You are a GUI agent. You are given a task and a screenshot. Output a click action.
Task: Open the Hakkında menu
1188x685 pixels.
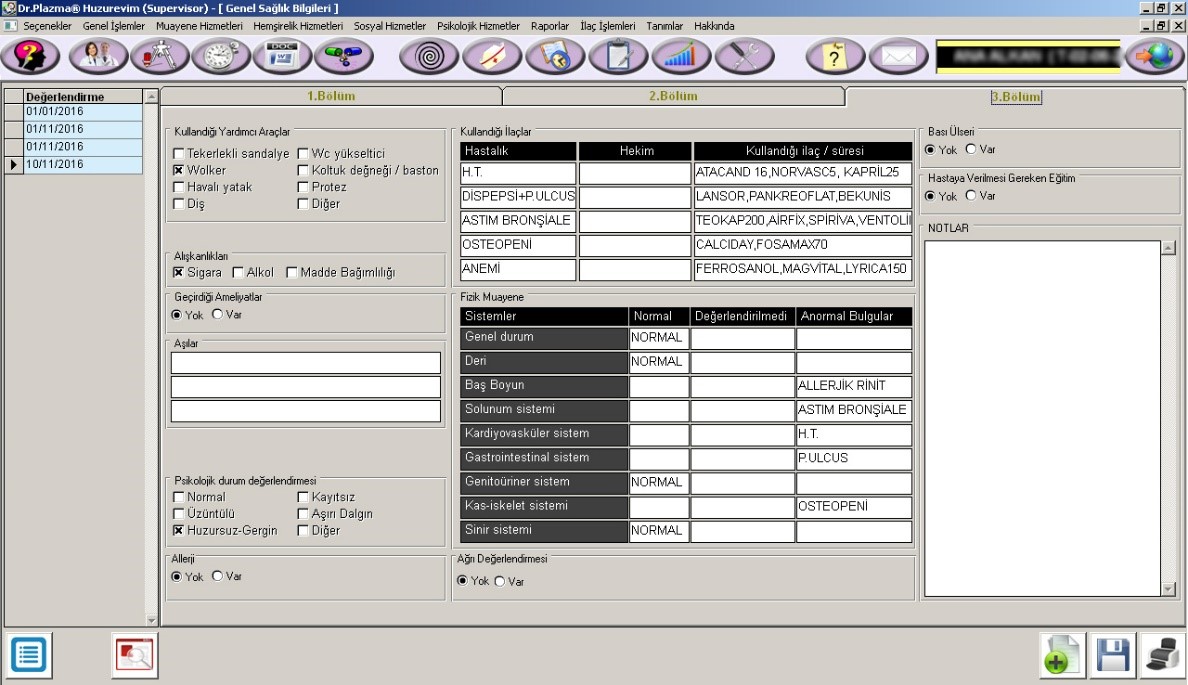(x=714, y=26)
